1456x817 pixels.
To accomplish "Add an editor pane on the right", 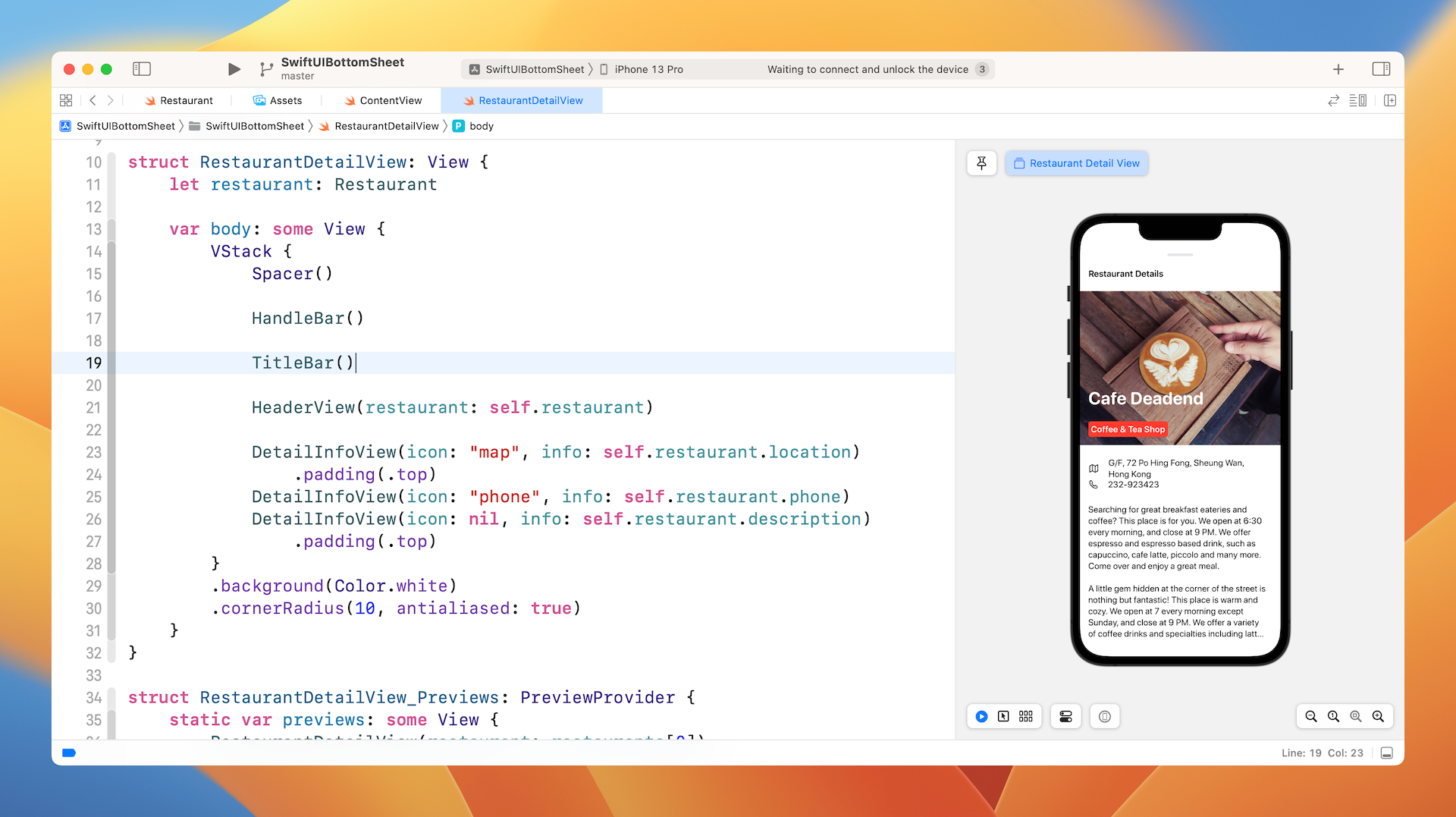I will [1389, 100].
